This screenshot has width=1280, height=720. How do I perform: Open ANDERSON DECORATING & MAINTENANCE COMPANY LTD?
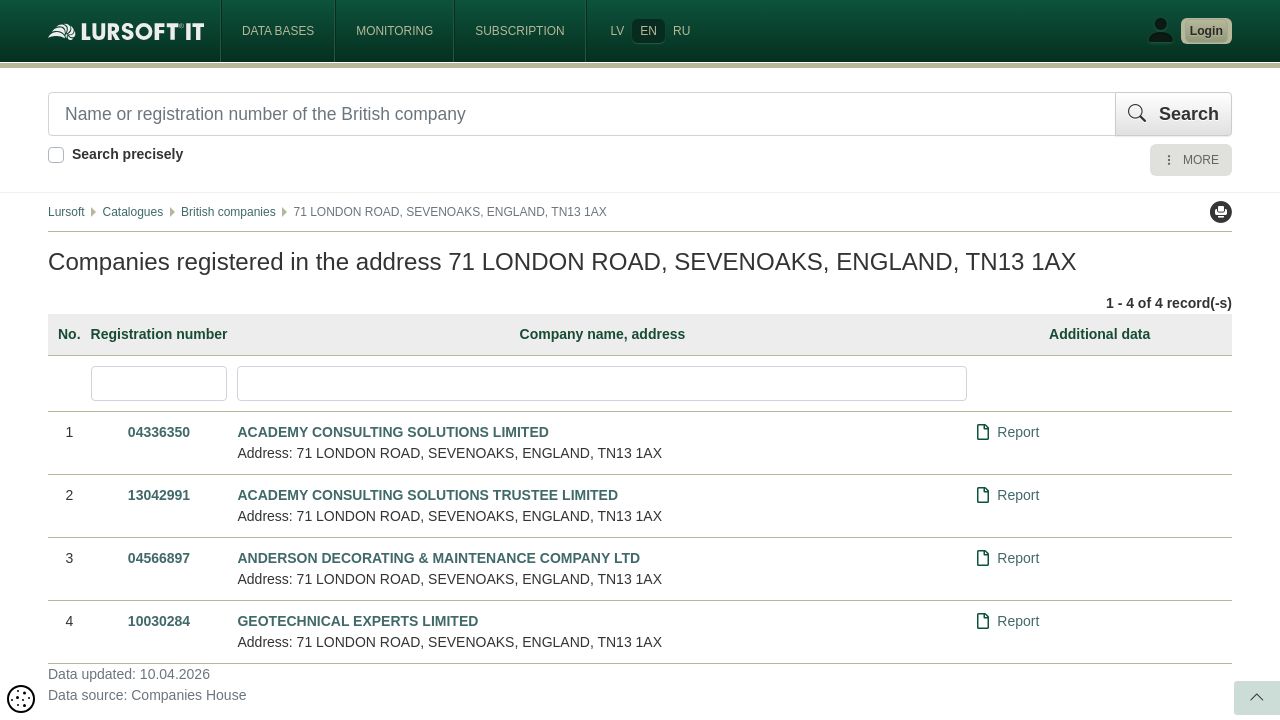click(438, 558)
